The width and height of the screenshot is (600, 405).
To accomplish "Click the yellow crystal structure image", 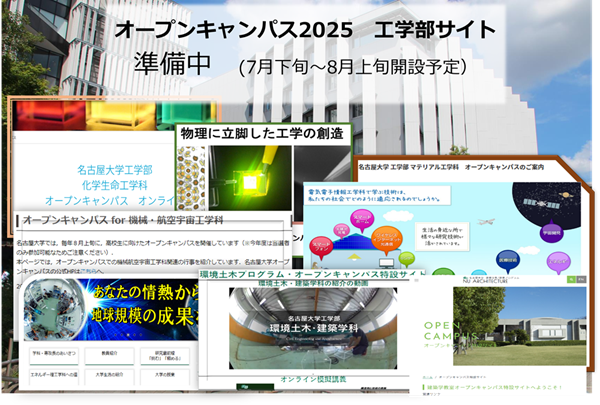I will click(191, 178).
